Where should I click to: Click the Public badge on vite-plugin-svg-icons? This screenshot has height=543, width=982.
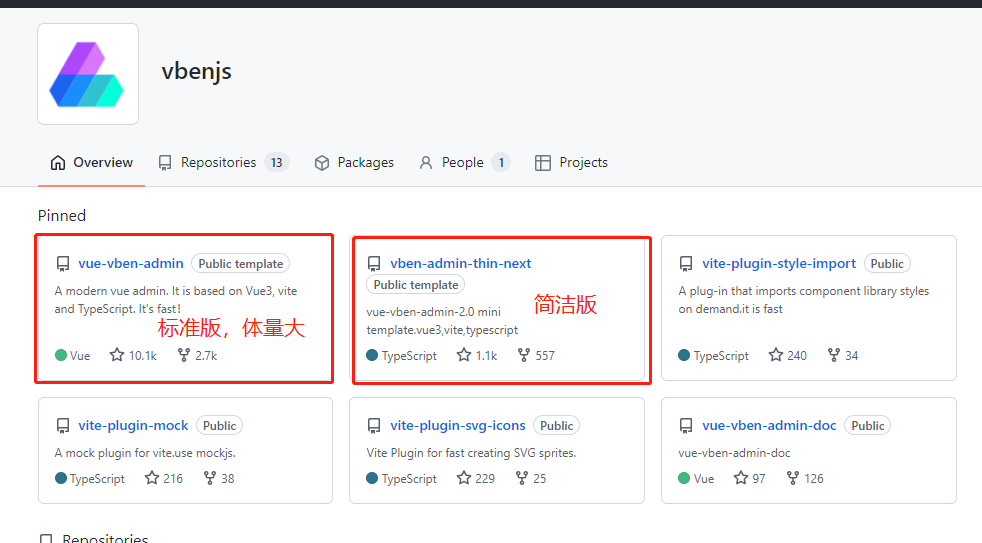click(x=556, y=426)
